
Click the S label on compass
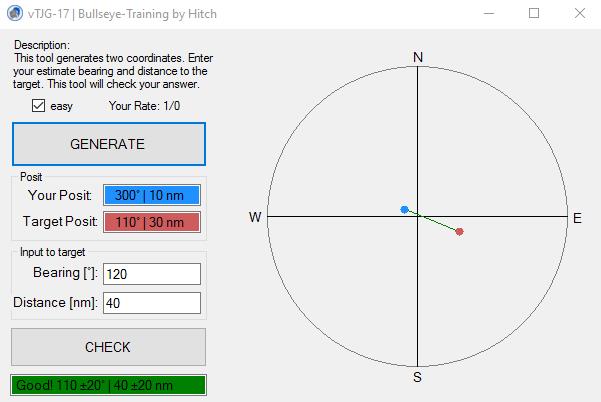tap(418, 378)
